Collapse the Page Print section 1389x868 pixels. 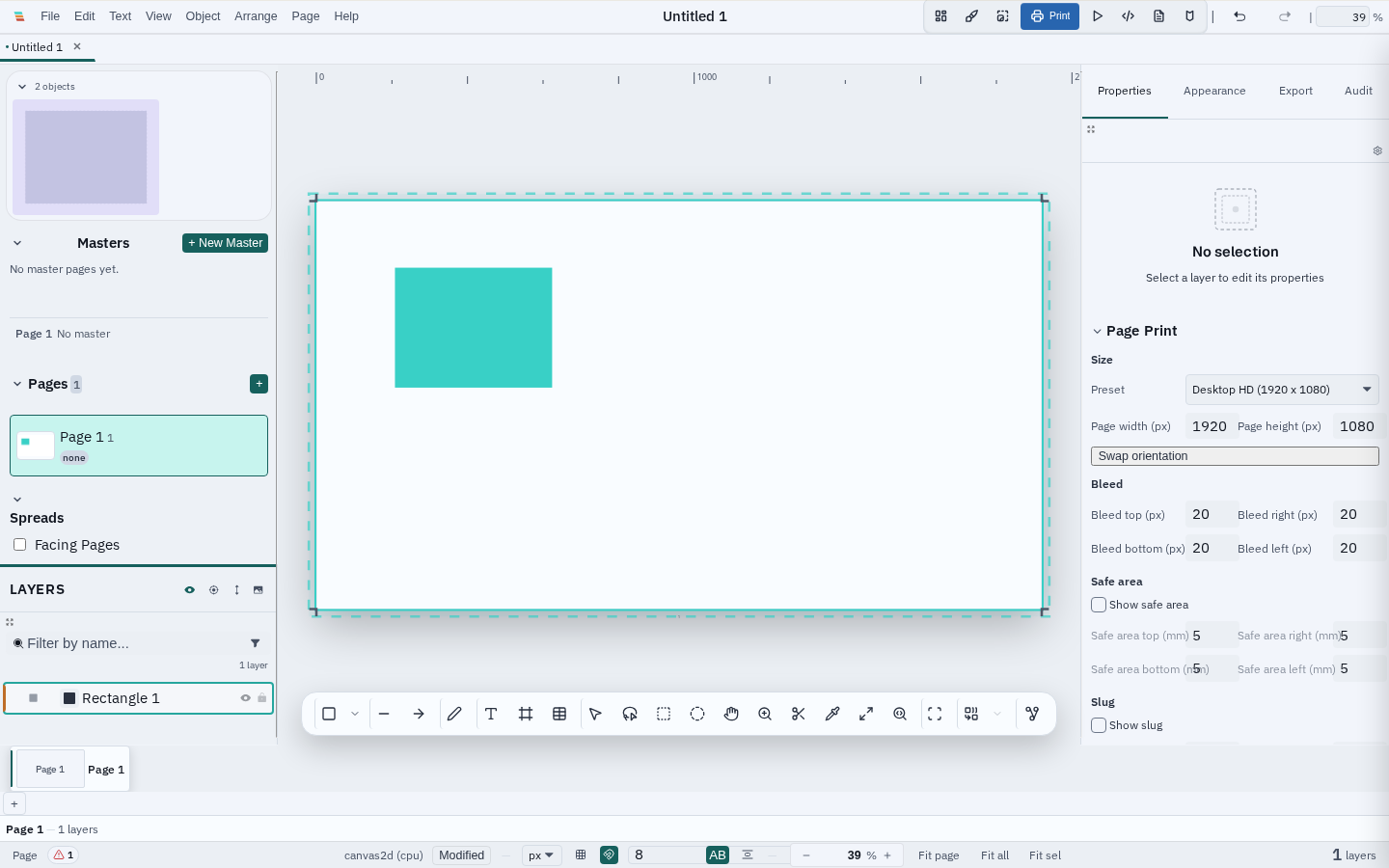click(x=1097, y=331)
